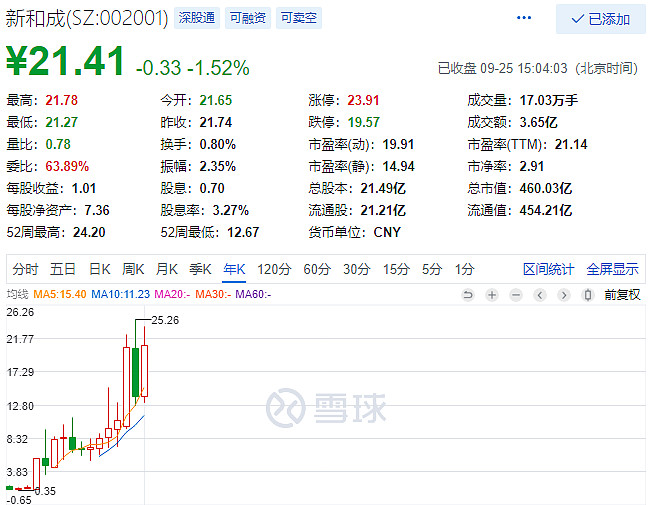The image size is (662, 505).
Task: Click the MA30:- indicator label
Action: 213,294
